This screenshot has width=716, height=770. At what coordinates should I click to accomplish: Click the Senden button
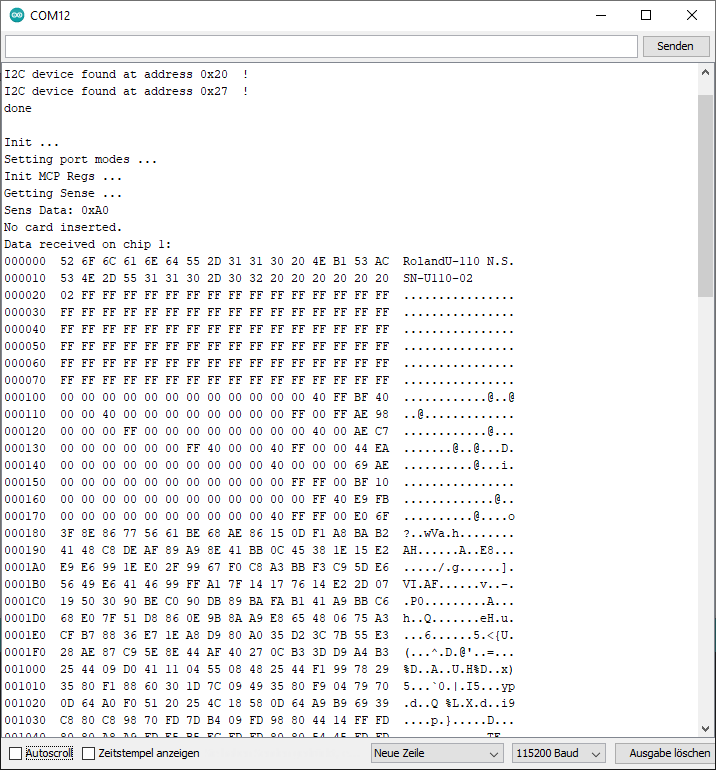[x=676, y=46]
